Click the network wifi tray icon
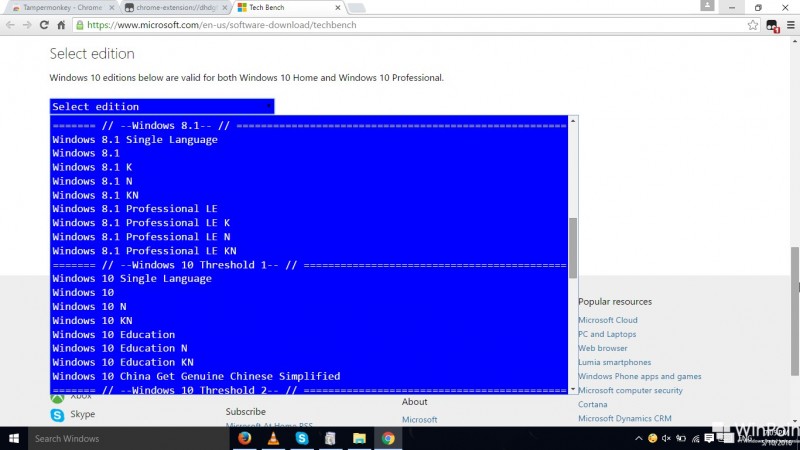 point(695,438)
